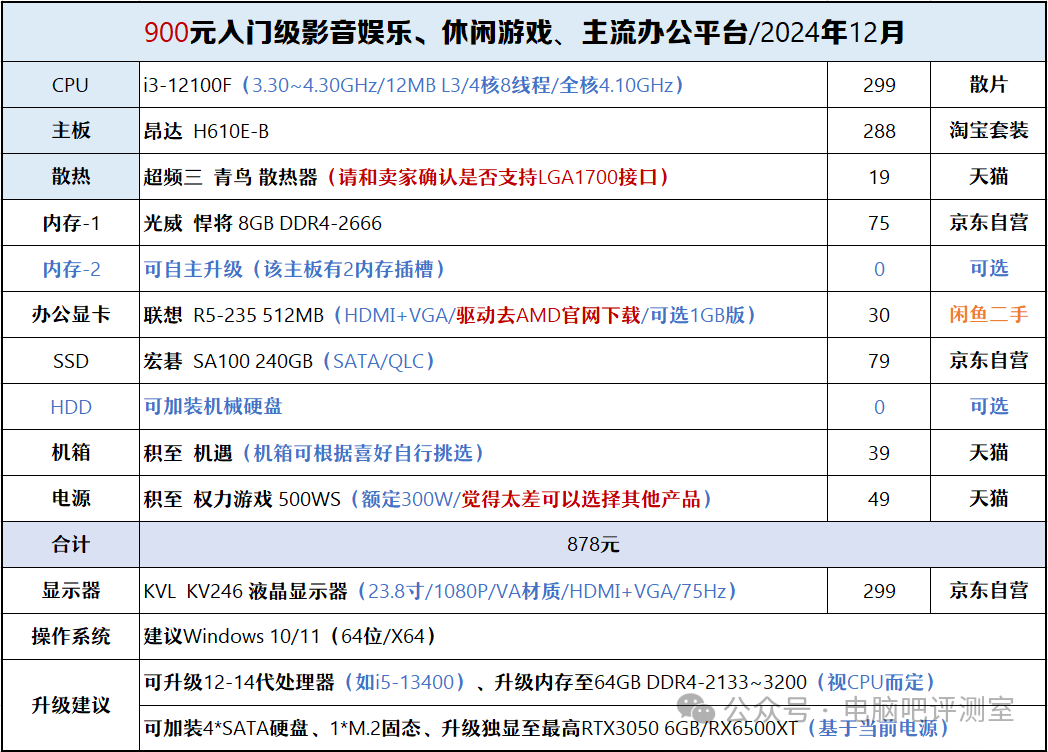Select the '内存-2' row label

pos(70,269)
